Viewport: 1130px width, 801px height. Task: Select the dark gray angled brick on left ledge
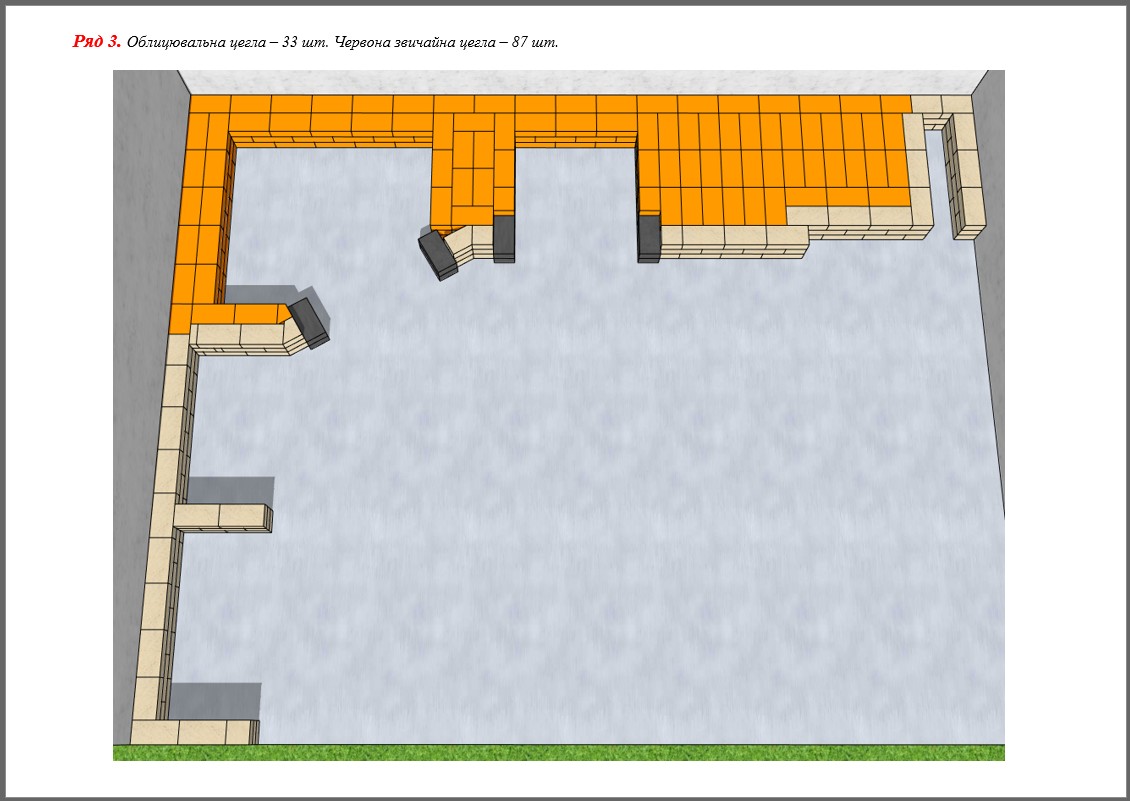point(308,322)
